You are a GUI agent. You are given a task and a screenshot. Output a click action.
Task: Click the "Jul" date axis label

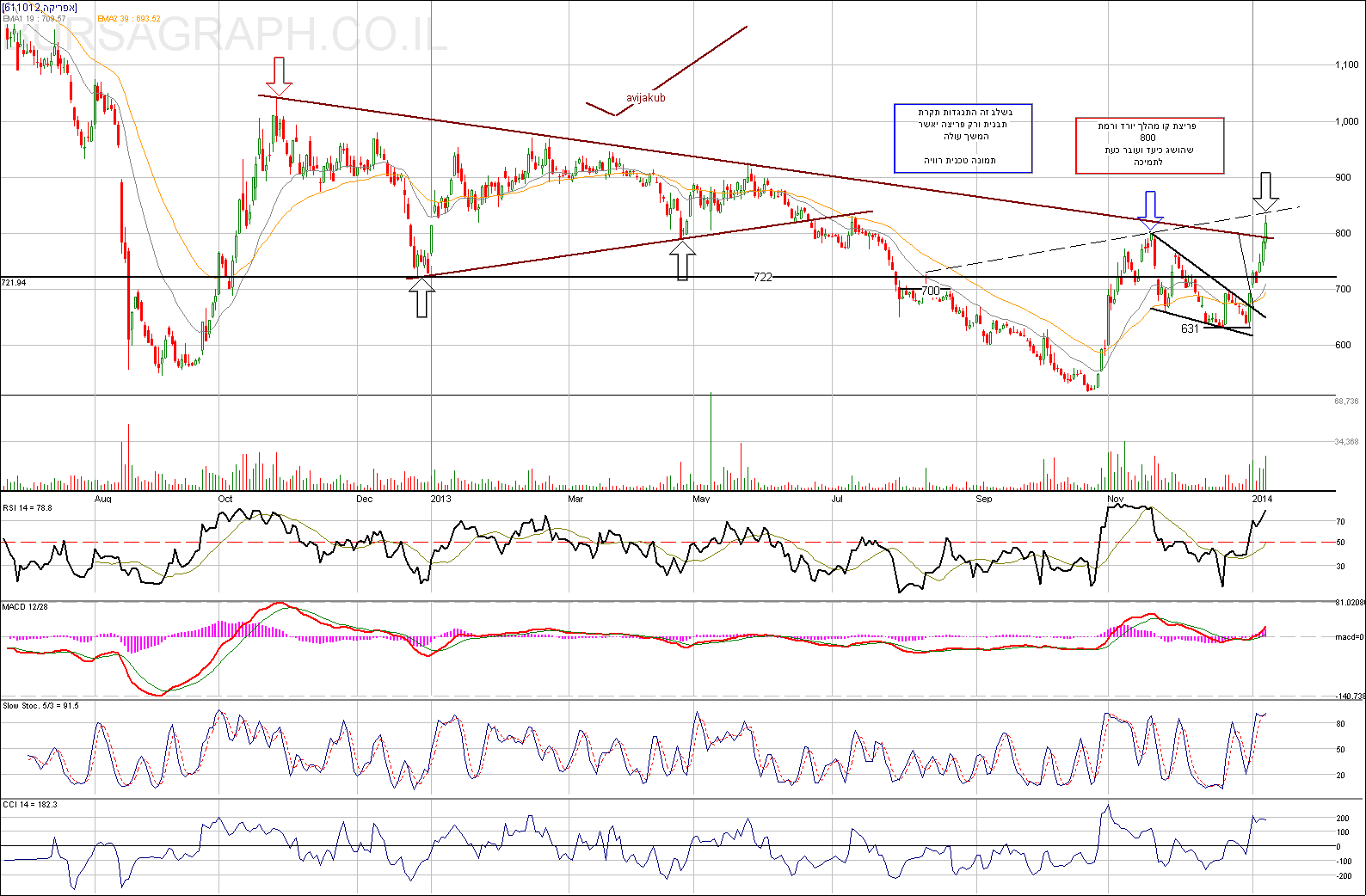(837, 499)
